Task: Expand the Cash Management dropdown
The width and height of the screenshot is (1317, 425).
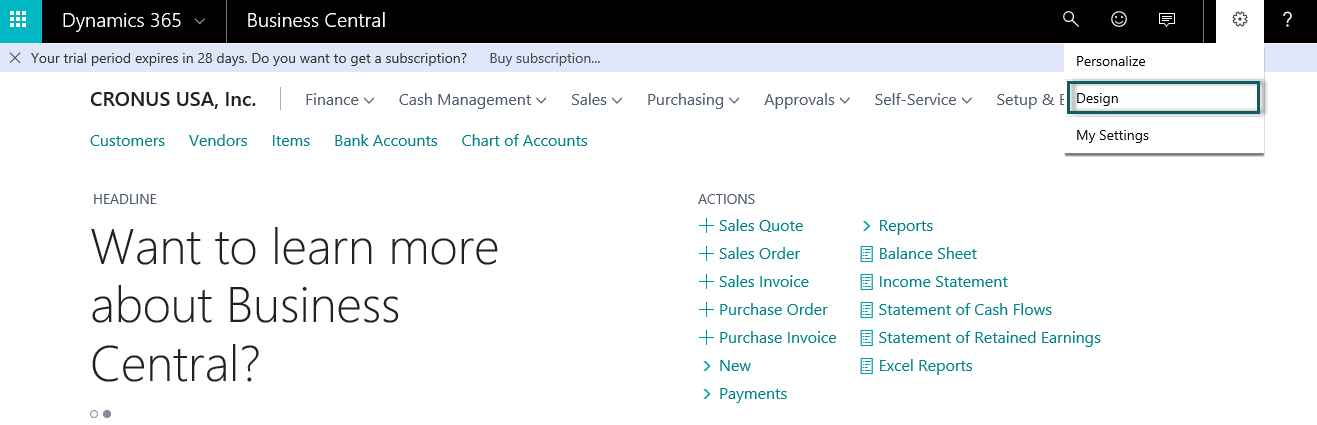Action: [472, 100]
